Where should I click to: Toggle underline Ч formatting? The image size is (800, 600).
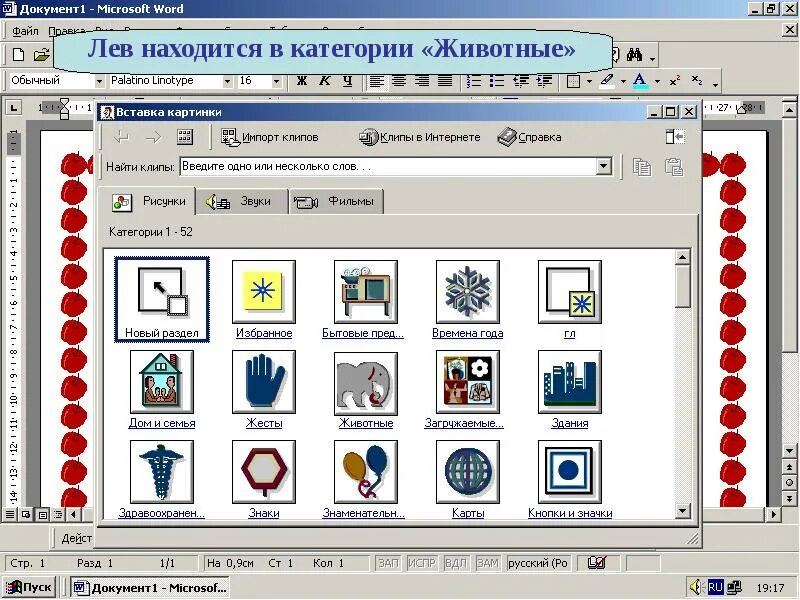(348, 81)
